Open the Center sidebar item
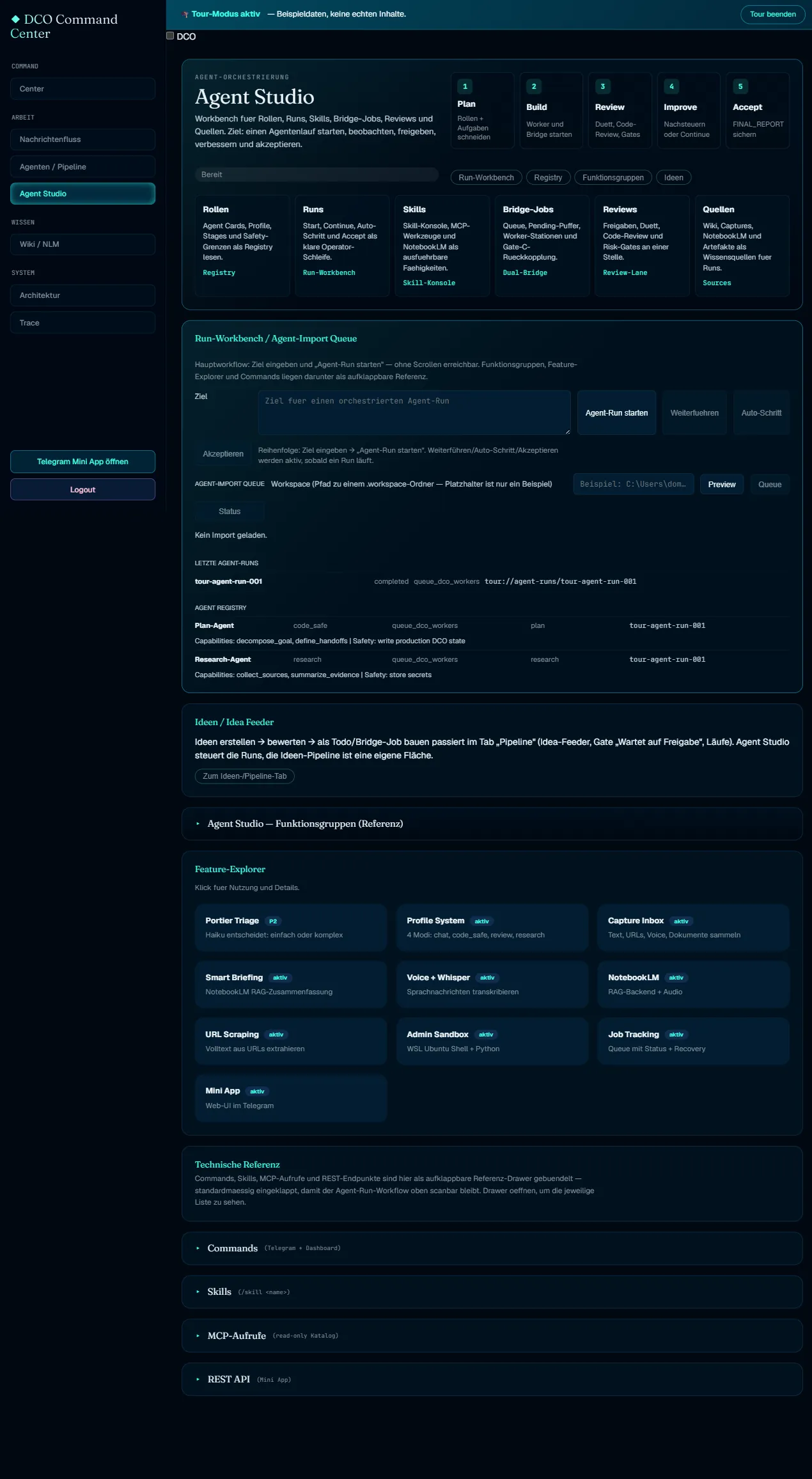The width and height of the screenshot is (812, 1479). [x=82, y=89]
